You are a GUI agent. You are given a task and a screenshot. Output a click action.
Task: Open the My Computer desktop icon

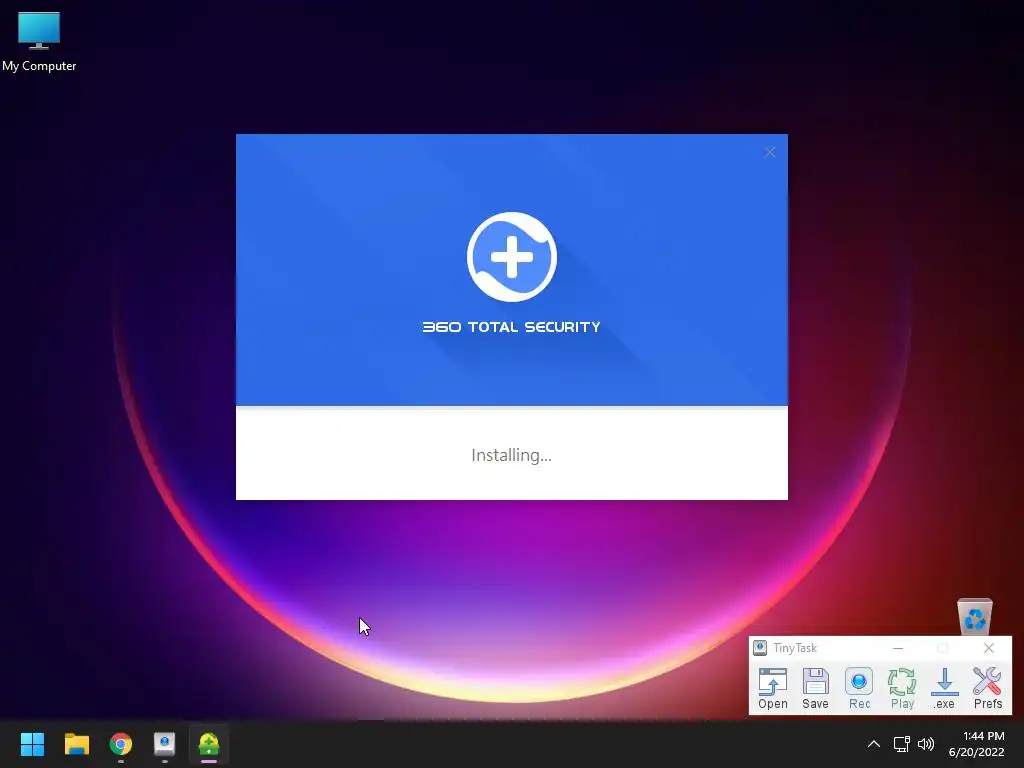coord(39,41)
